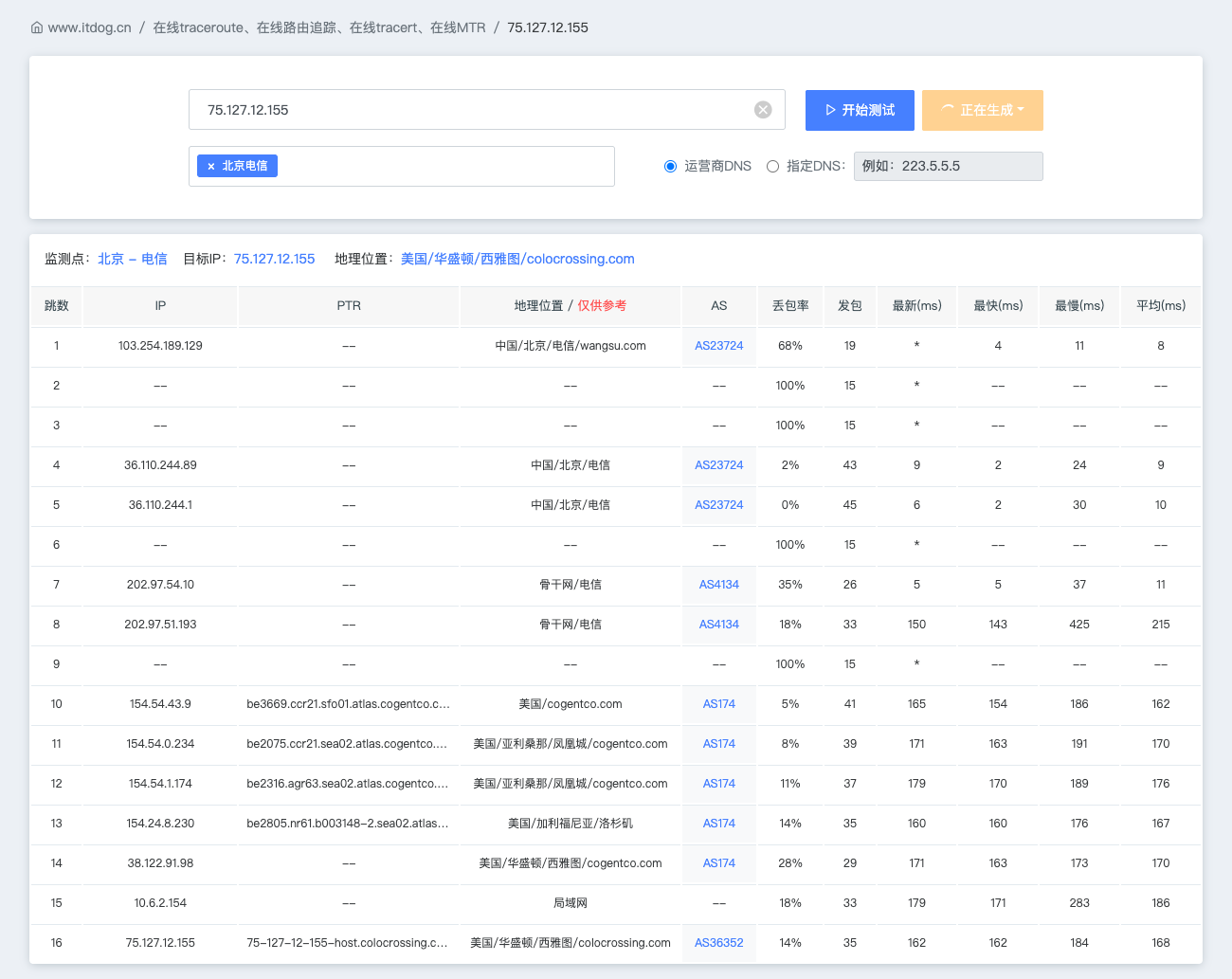Viewport: 1232px width, 979px height.
Task: Select IP 75.127.12.155 in hop 16
Action: click(160, 943)
